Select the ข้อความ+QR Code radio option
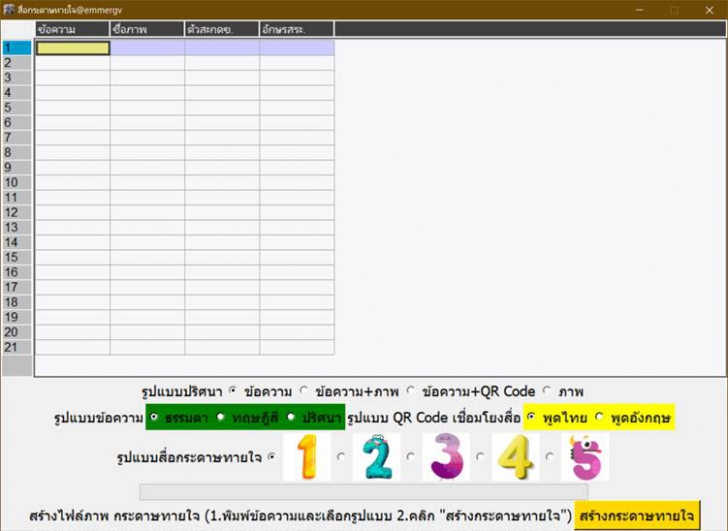The width and height of the screenshot is (728, 531). pyautogui.click(x=411, y=390)
